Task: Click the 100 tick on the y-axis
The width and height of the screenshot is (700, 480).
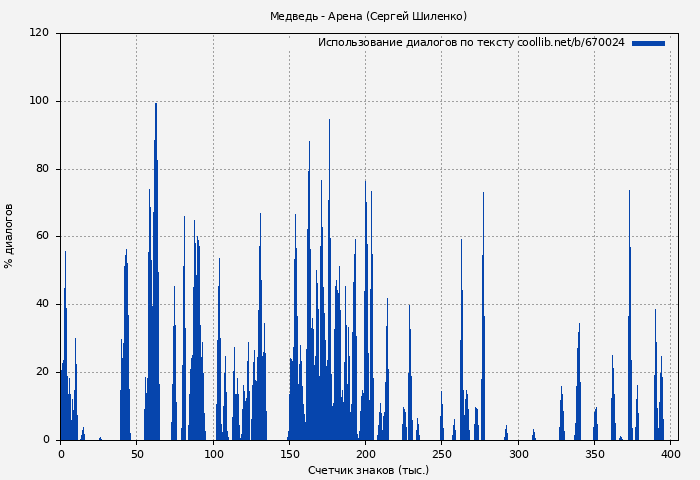Action: 39,101
